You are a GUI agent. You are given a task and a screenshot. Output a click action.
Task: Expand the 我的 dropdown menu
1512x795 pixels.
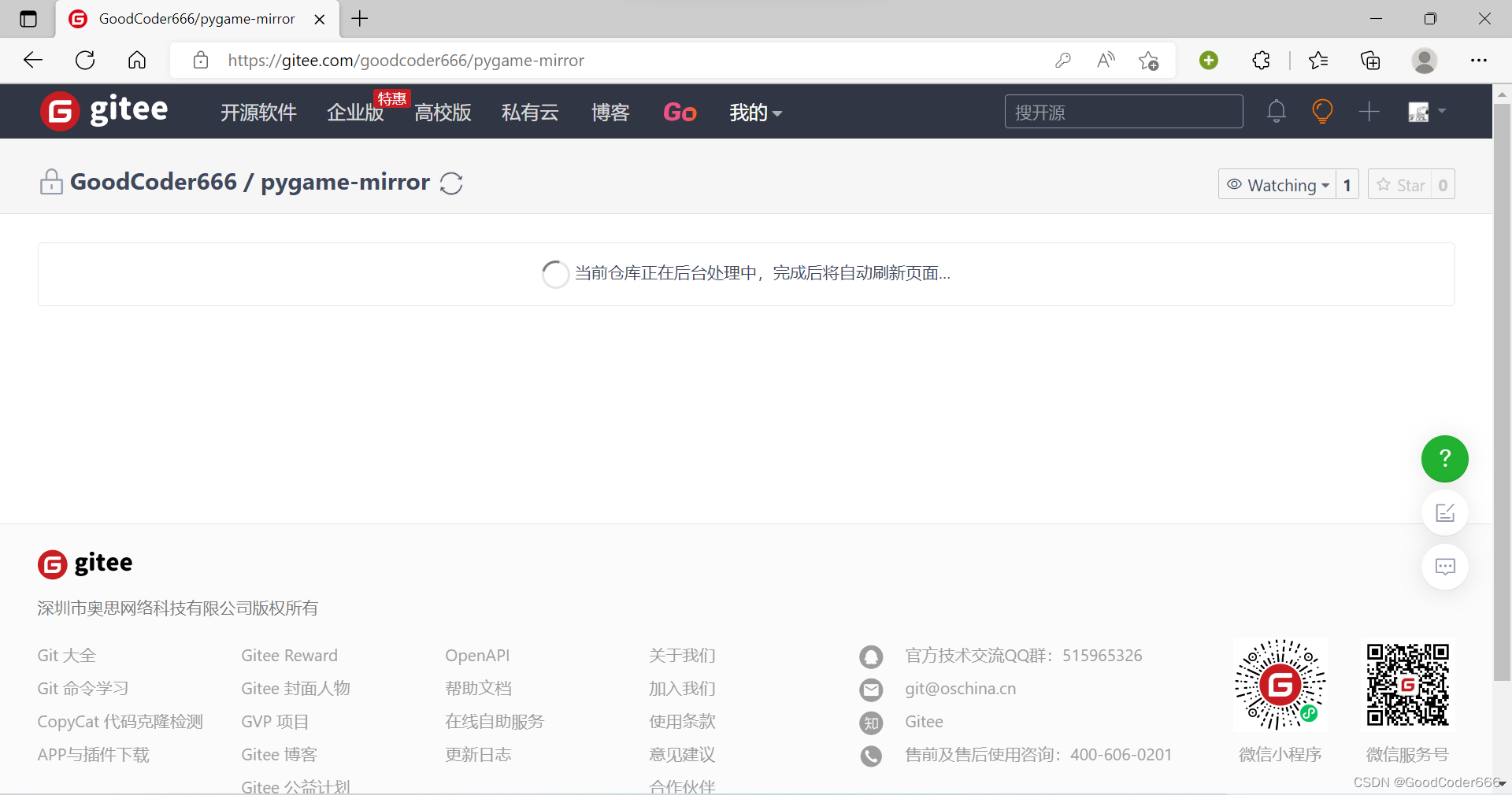pyautogui.click(x=755, y=113)
